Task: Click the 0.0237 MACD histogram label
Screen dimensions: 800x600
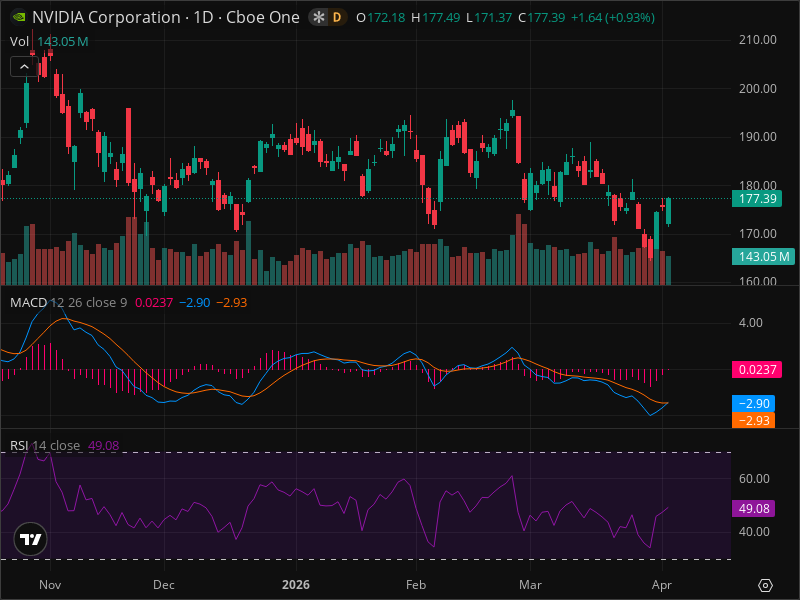Action: pos(757,369)
